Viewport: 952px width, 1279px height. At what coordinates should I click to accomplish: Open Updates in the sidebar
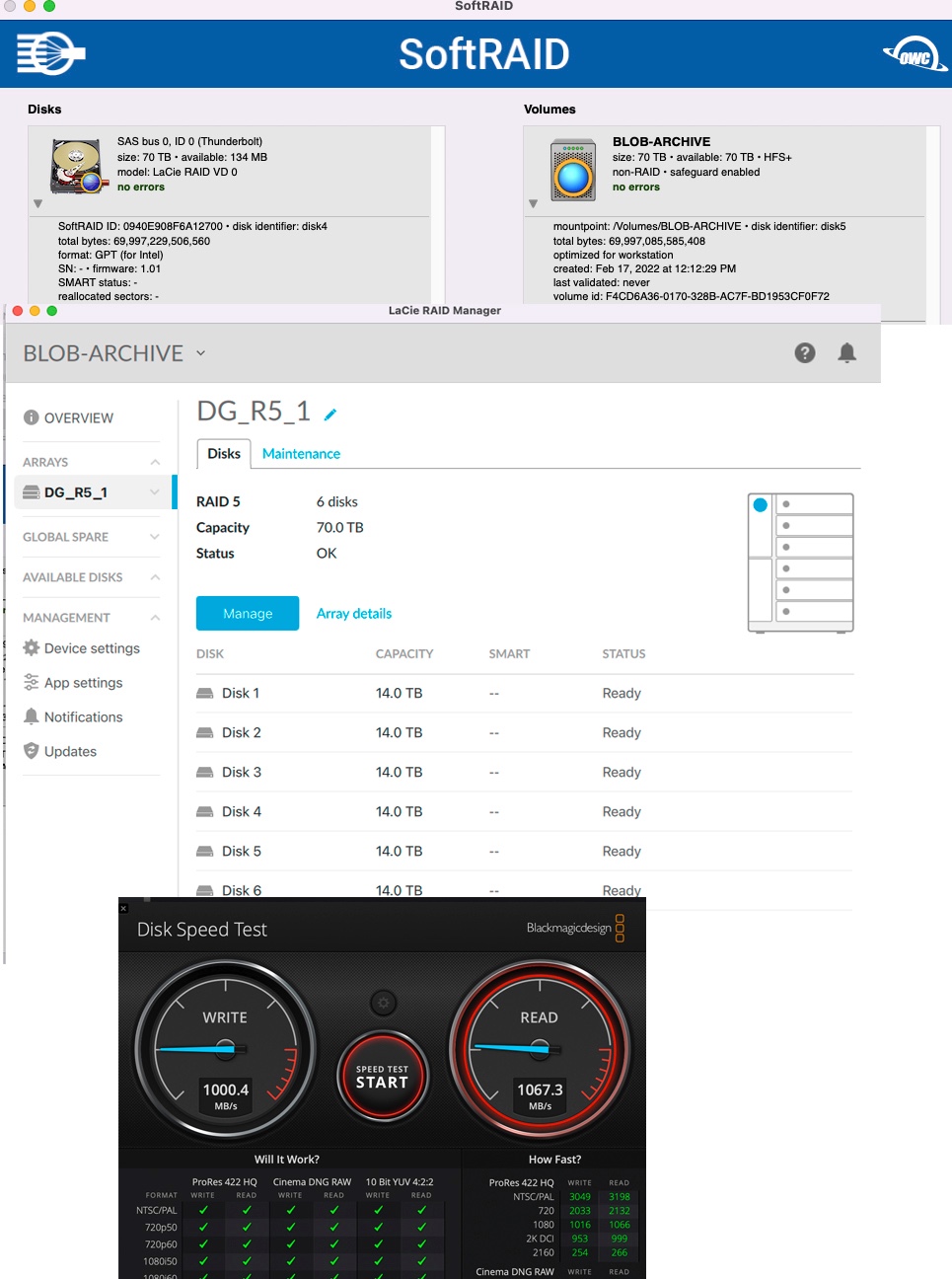60,752
